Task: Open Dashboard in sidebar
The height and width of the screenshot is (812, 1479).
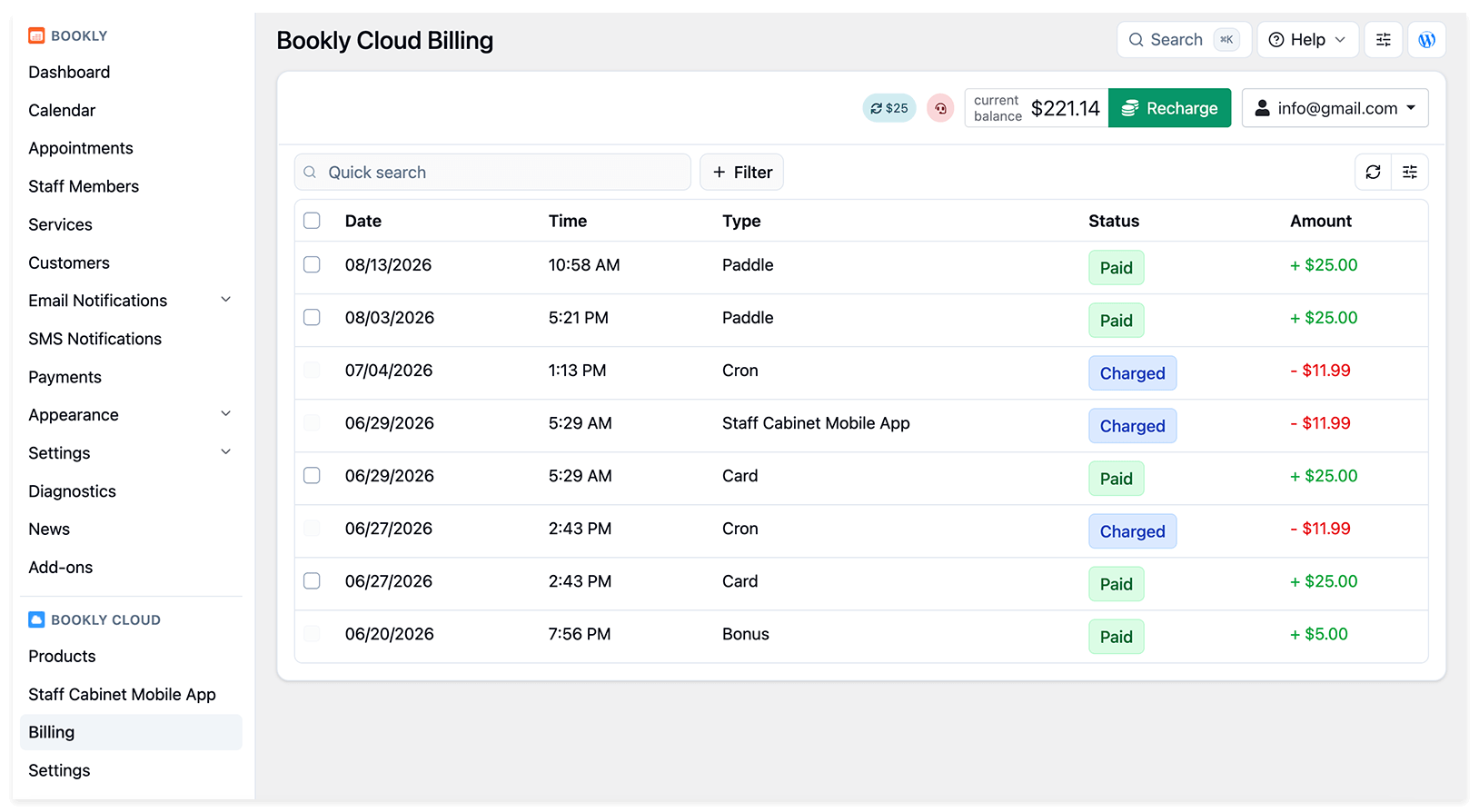Action: tap(69, 72)
